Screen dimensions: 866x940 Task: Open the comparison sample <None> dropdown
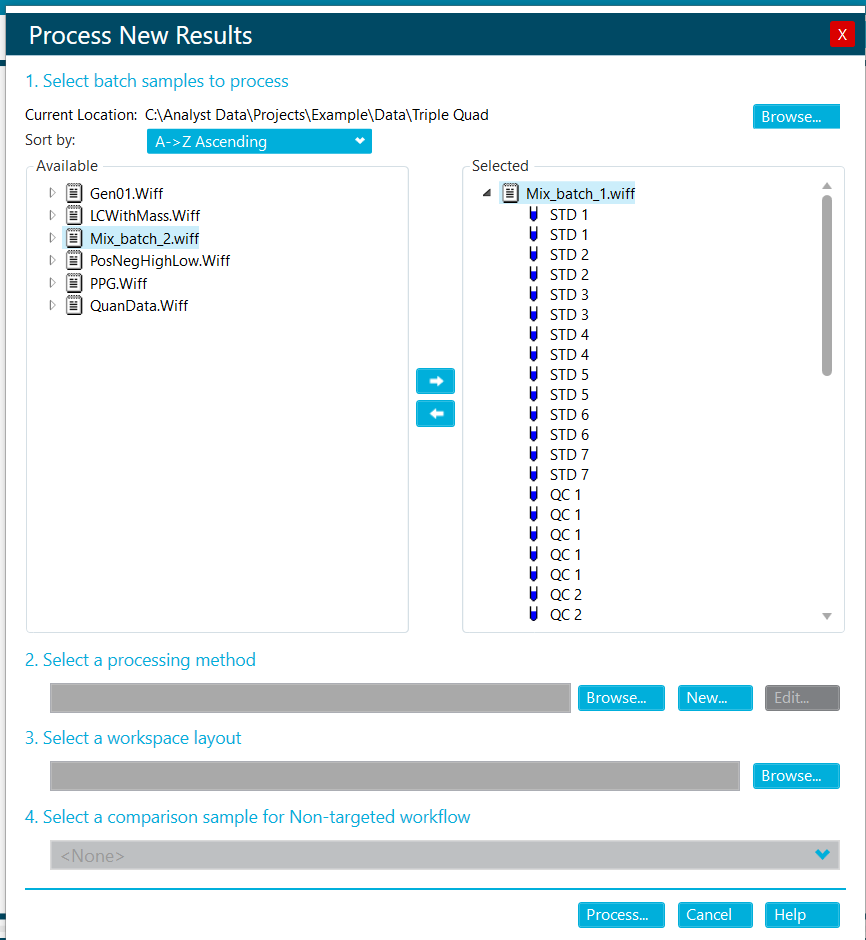pos(444,855)
